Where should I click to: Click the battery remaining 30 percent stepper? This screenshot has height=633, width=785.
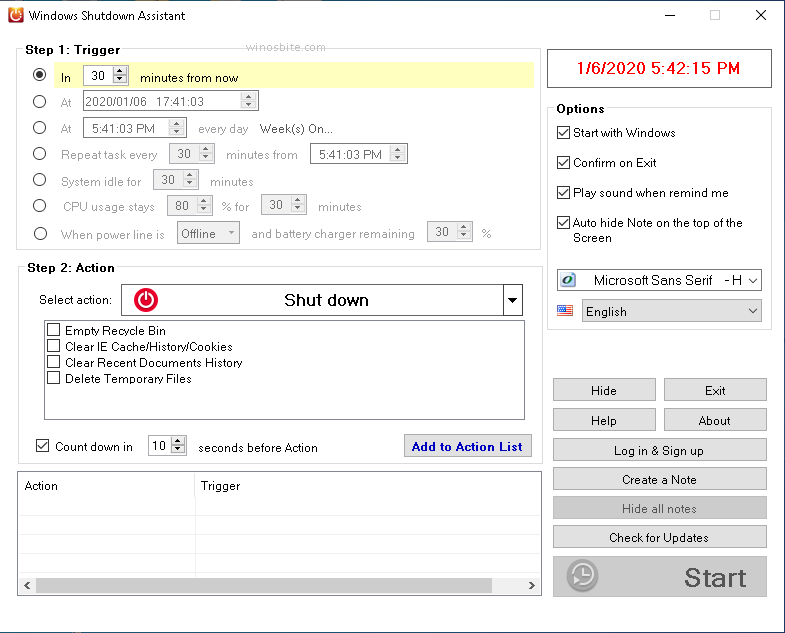pyautogui.click(x=464, y=231)
